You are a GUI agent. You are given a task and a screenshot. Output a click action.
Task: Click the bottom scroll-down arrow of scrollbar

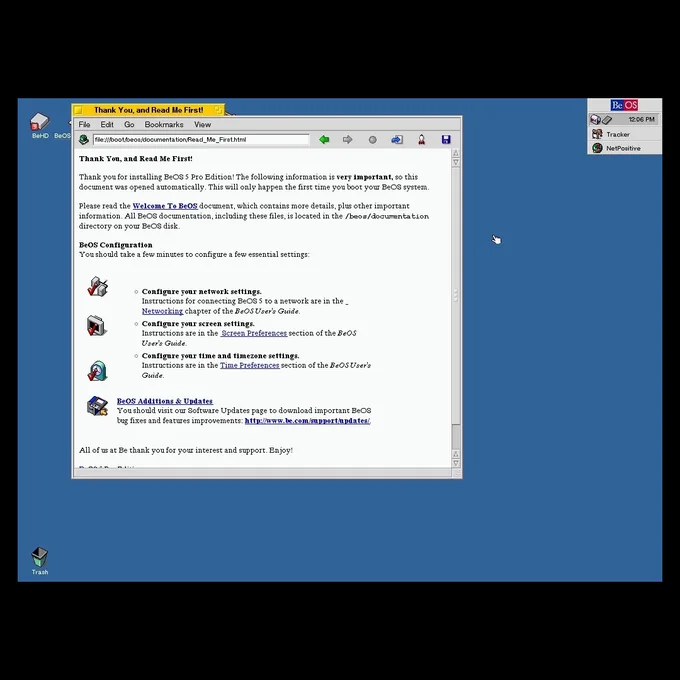point(456,463)
